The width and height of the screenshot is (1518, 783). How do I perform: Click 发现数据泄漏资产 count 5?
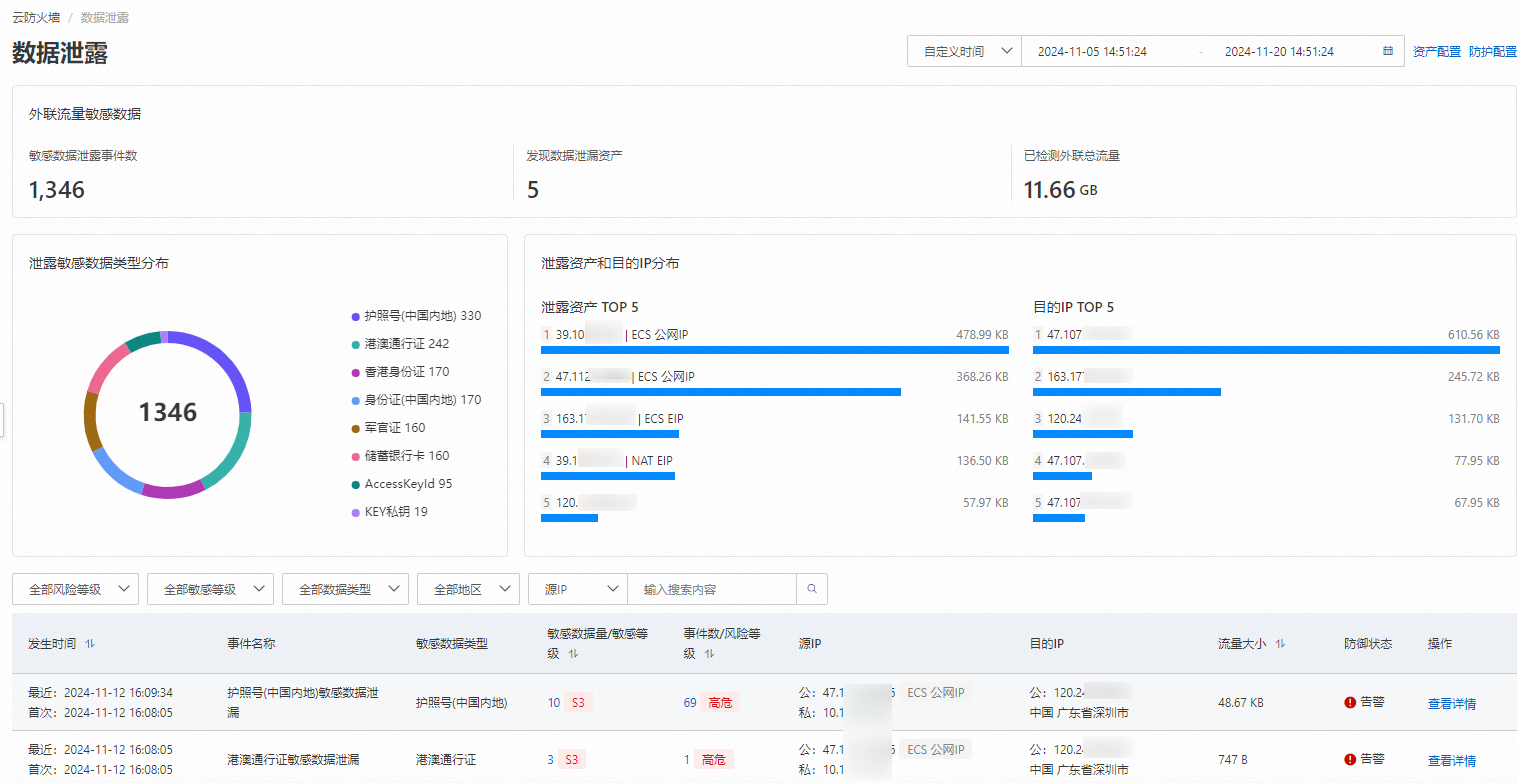coord(533,190)
